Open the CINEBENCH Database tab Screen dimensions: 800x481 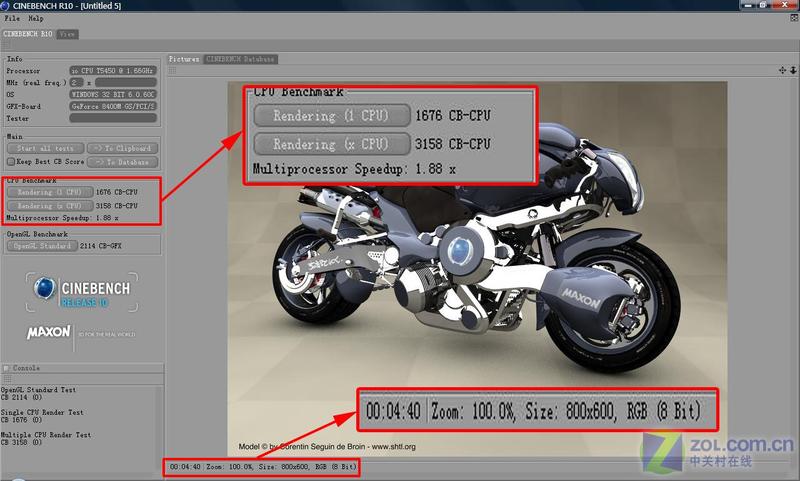240,59
